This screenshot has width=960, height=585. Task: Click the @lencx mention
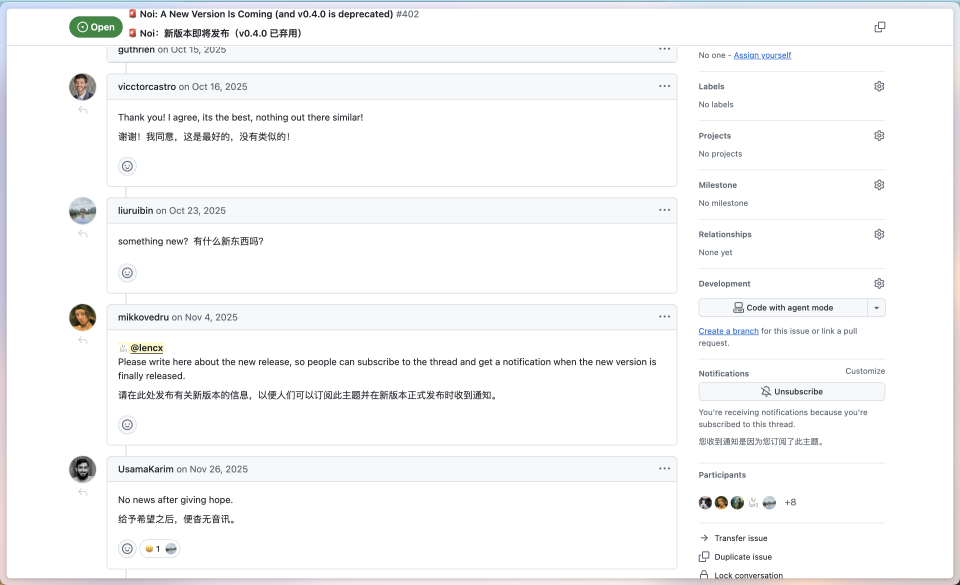click(x=146, y=348)
